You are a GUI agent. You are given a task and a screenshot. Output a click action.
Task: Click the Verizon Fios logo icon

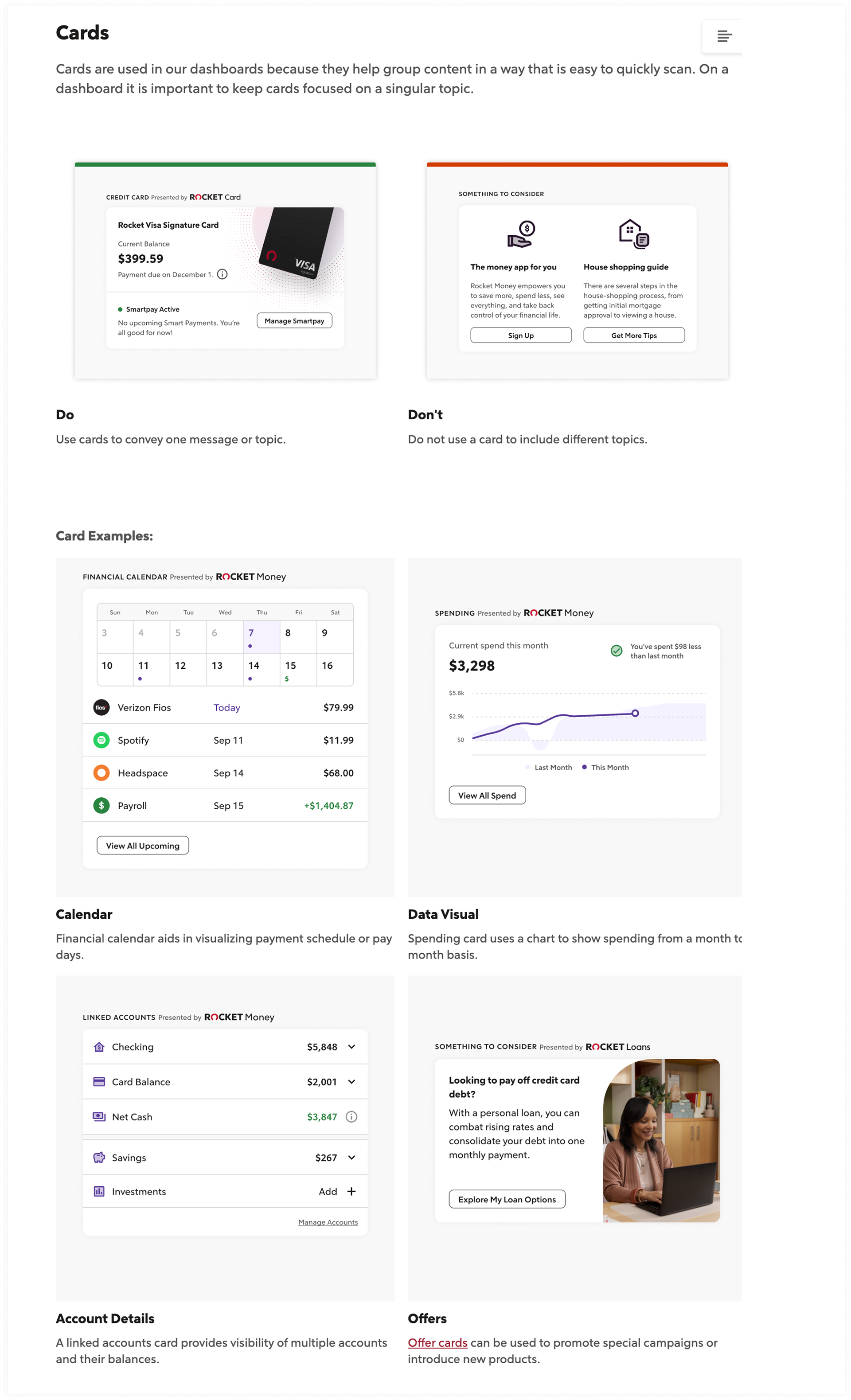(101, 707)
